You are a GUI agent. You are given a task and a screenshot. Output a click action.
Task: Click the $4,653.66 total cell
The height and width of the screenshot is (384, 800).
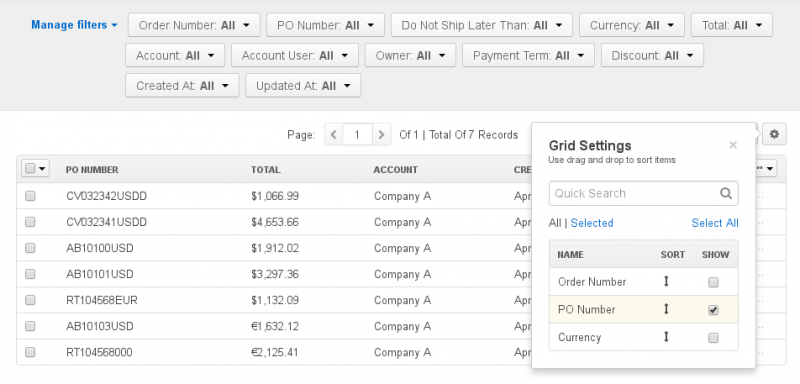tap(275, 222)
